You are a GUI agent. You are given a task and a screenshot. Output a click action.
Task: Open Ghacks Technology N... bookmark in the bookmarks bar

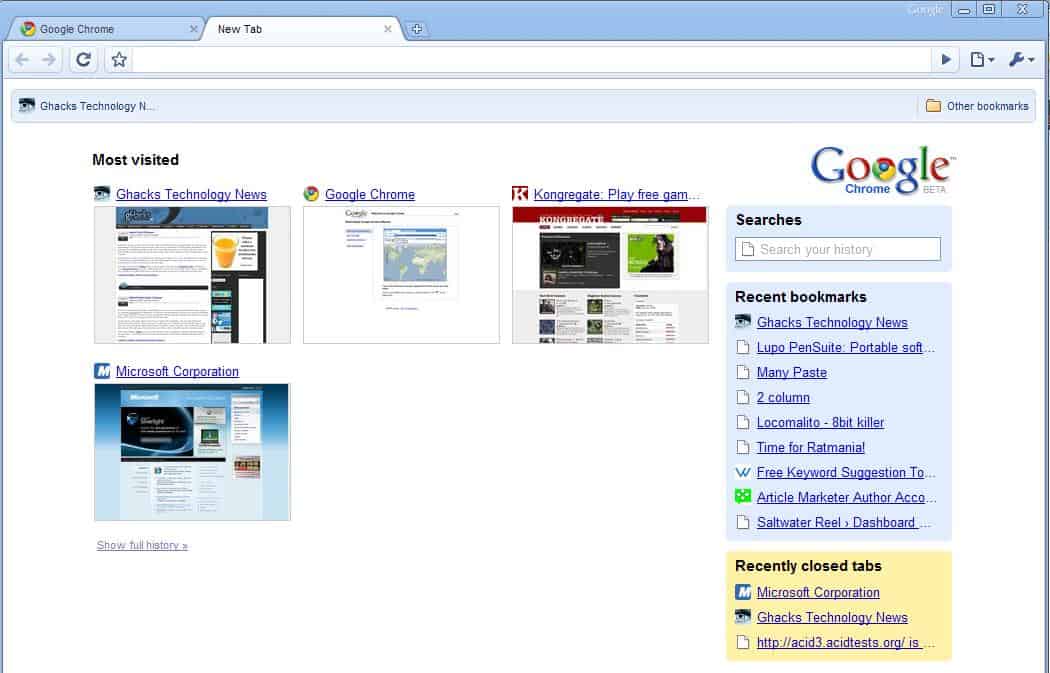pyautogui.click(x=88, y=106)
